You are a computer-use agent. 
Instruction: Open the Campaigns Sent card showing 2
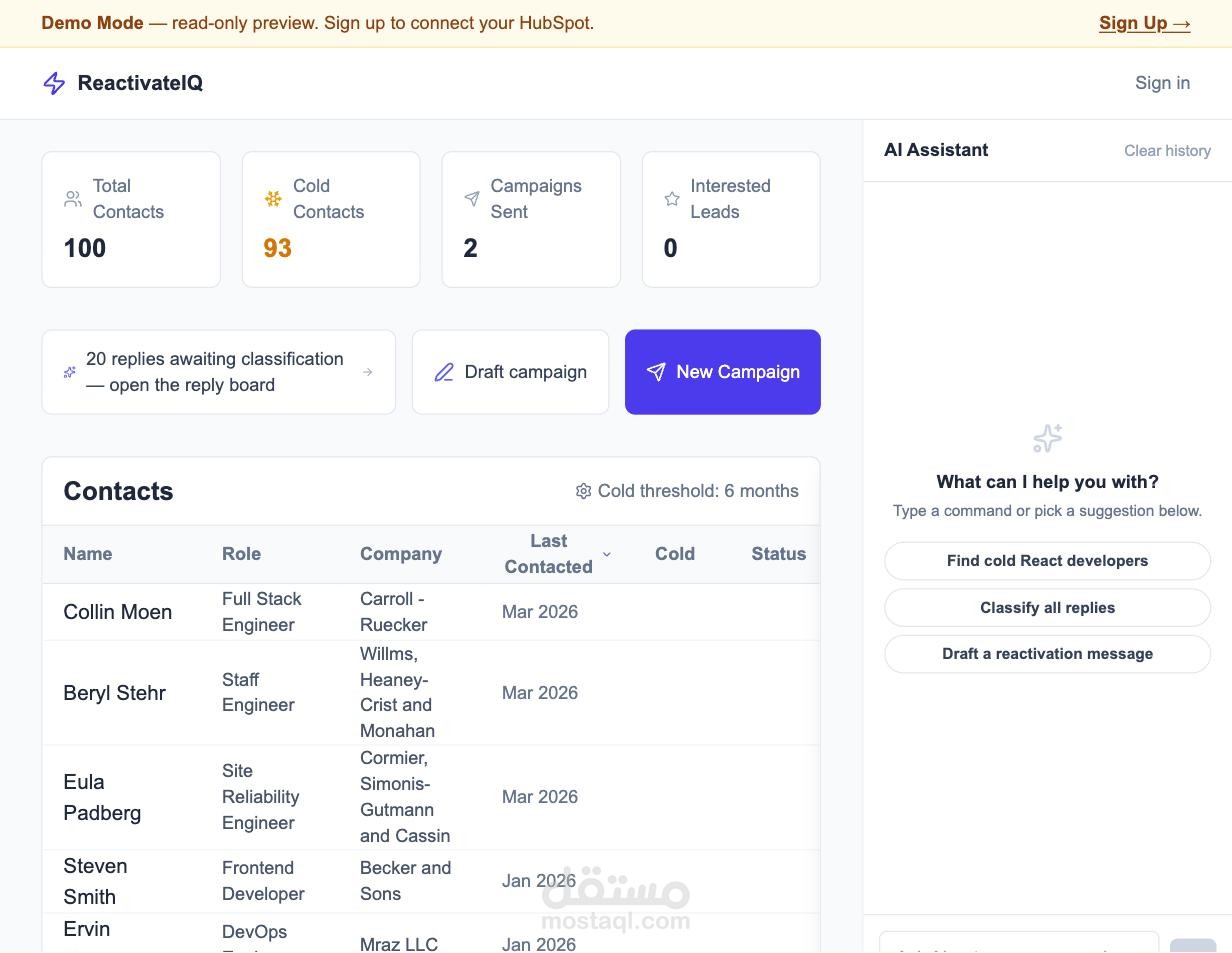tap(531, 220)
